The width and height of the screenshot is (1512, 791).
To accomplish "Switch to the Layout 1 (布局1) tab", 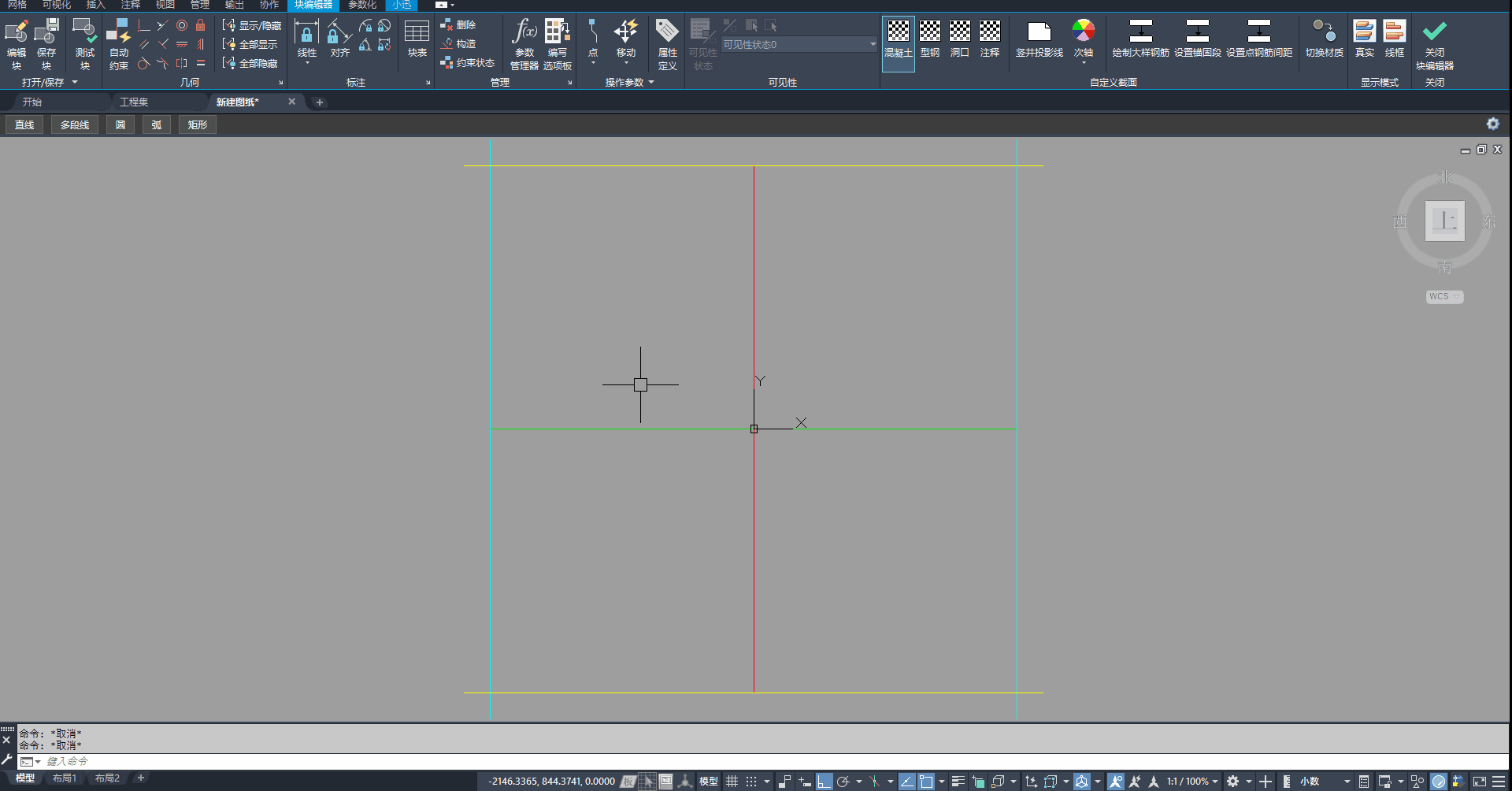I will [65, 778].
